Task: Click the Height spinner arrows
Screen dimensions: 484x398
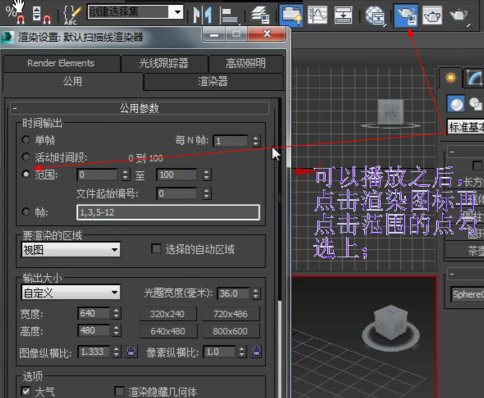Action: [x=116, y=331]
